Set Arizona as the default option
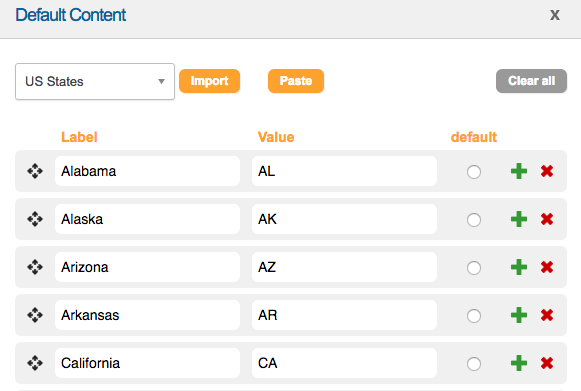 (474, 268)
